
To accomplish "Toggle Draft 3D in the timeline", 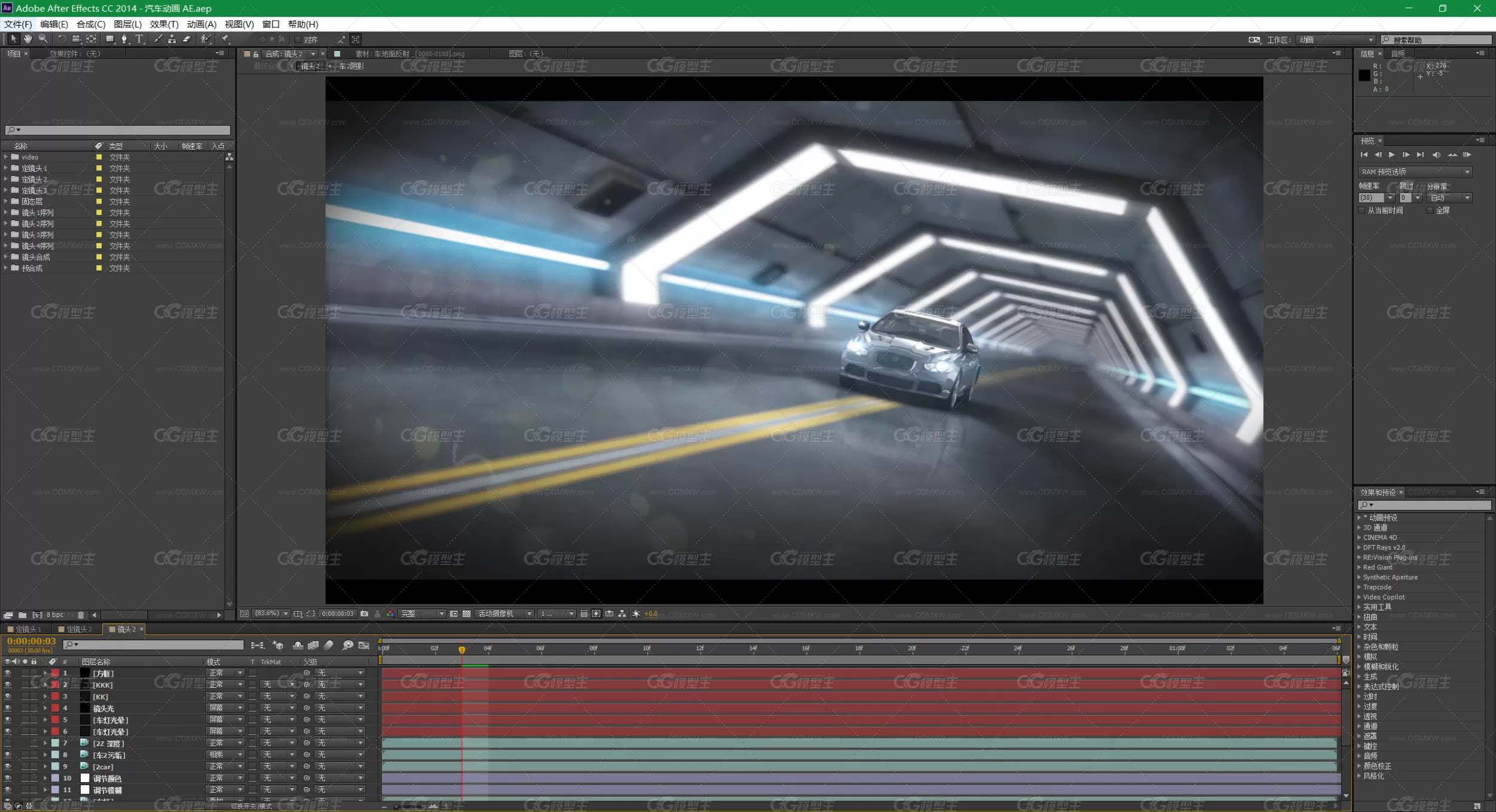I will point(278,645).
